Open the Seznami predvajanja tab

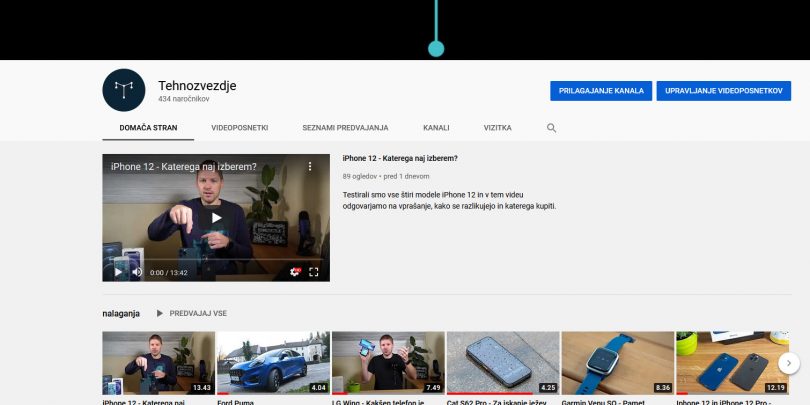pyautogui.click(x=345, y=128)
